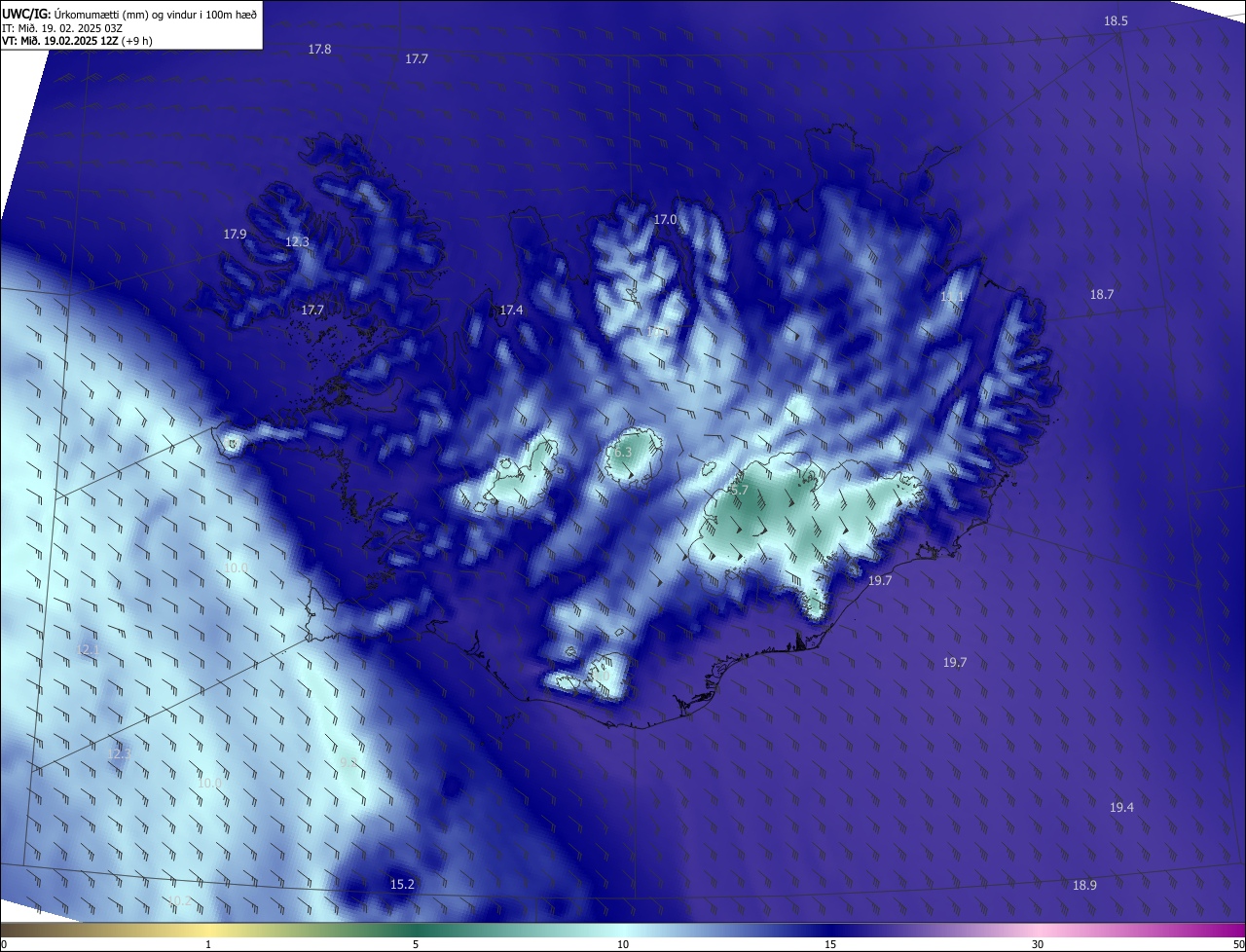Viewport: 1246px width, 952px height.
Task: Click the 50 tick on the colour scale
Action: coord(1238,945)
